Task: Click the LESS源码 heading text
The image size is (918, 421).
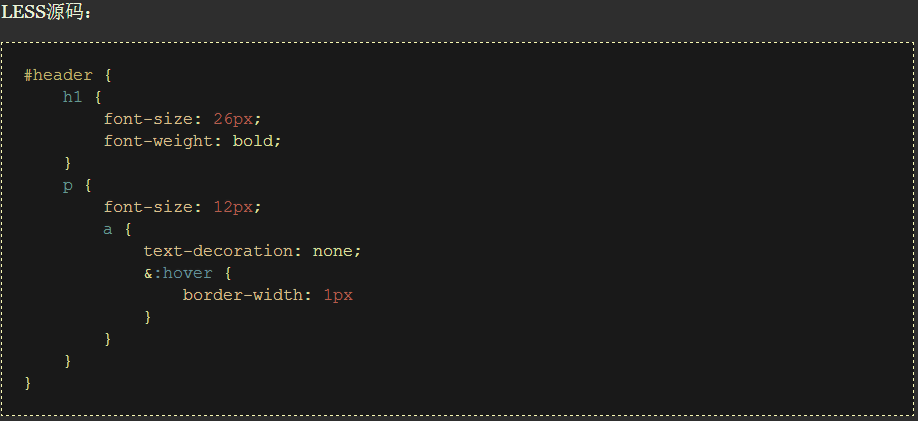Action: (x=46, y=12)
